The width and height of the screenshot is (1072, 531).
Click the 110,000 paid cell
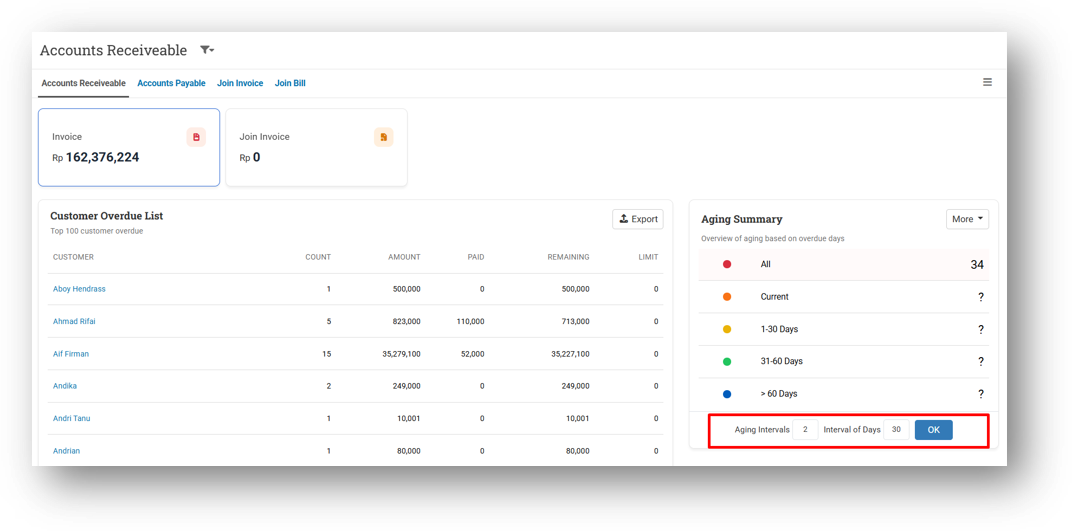(x=470, y=321)
